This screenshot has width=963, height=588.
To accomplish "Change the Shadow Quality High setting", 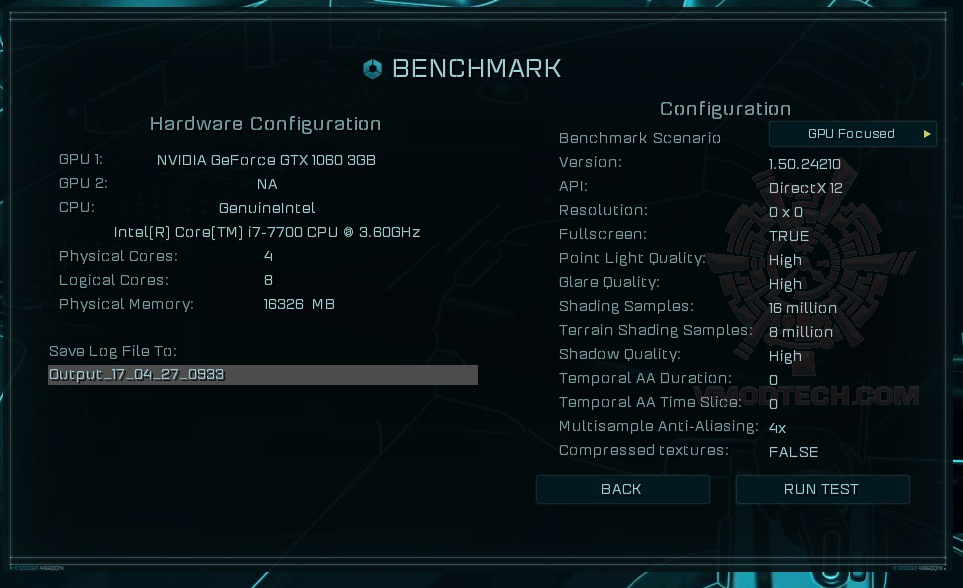I will (785, 356).
